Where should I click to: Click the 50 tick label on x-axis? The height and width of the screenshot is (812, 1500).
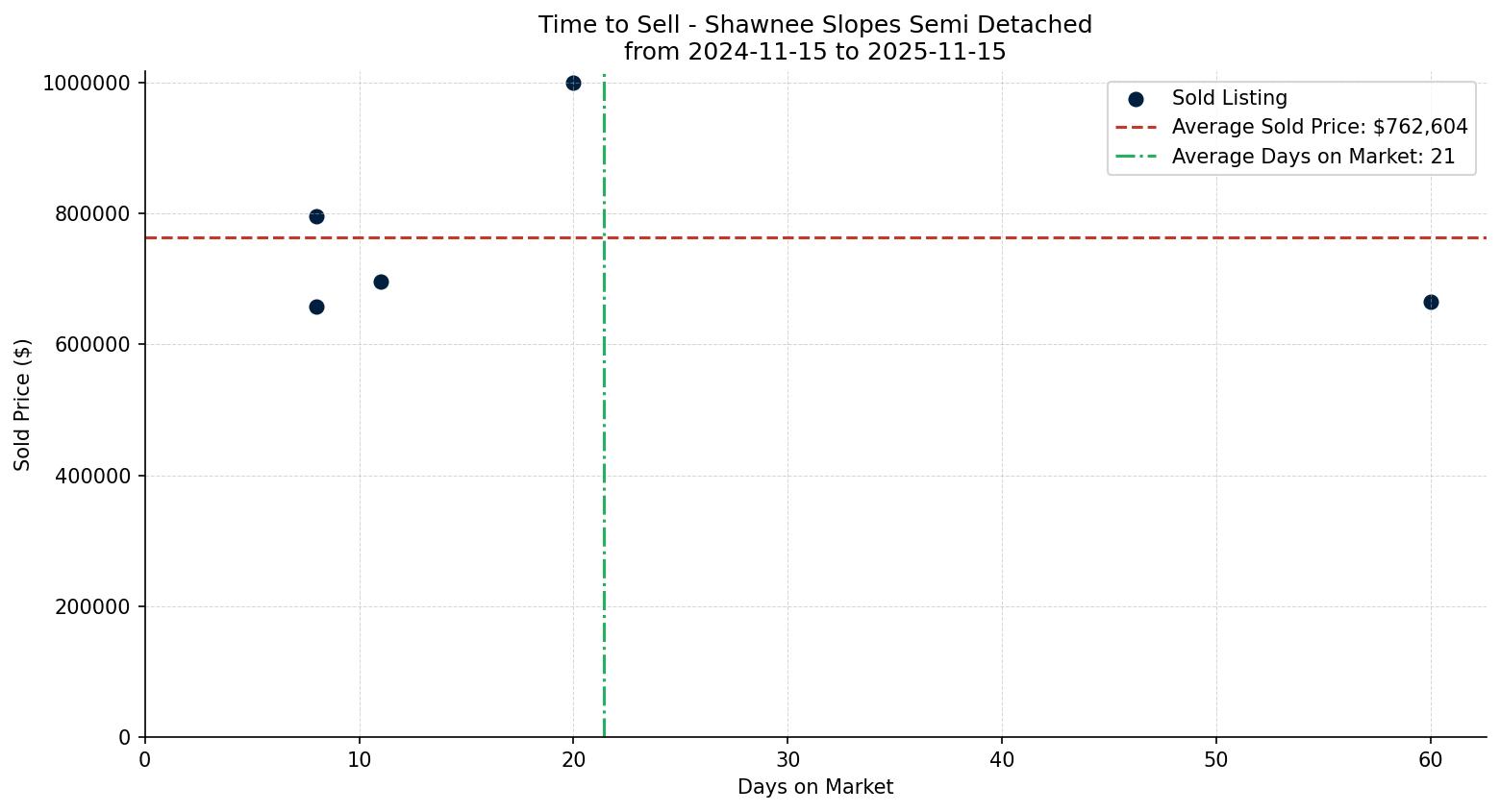click(1215, 759)
